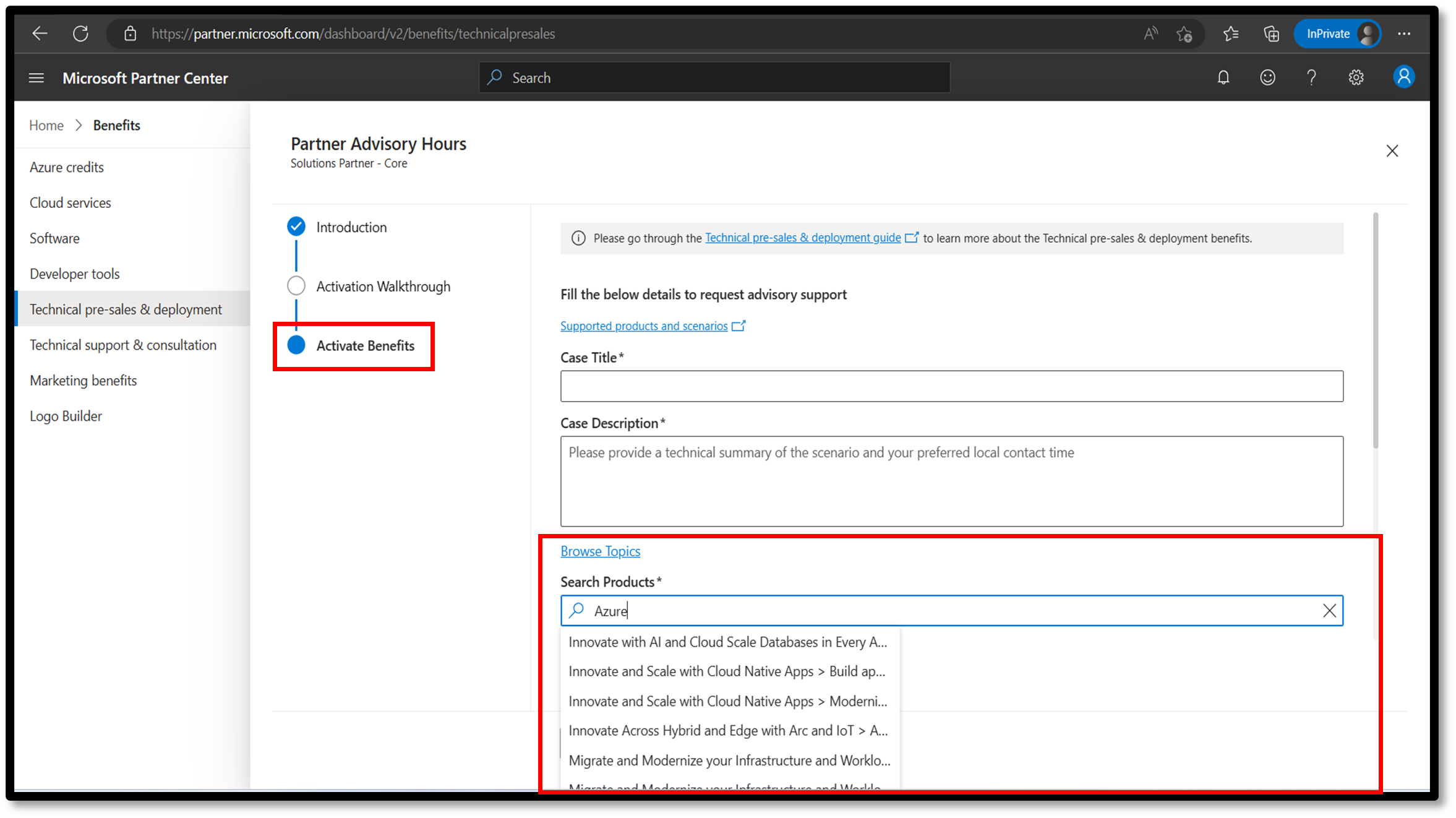Click the hamburger menu icon

(x=34, y=78)
